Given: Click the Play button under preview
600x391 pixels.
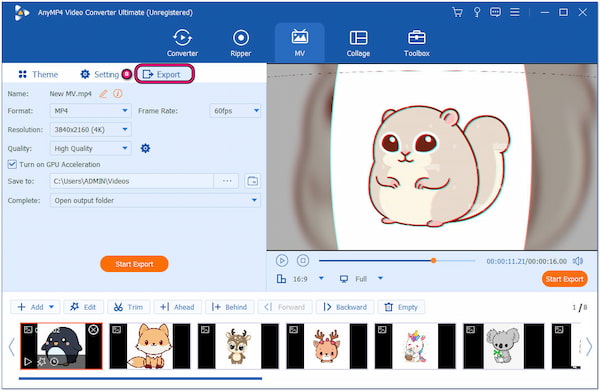Looking at the screenshot, I should 282,261.
